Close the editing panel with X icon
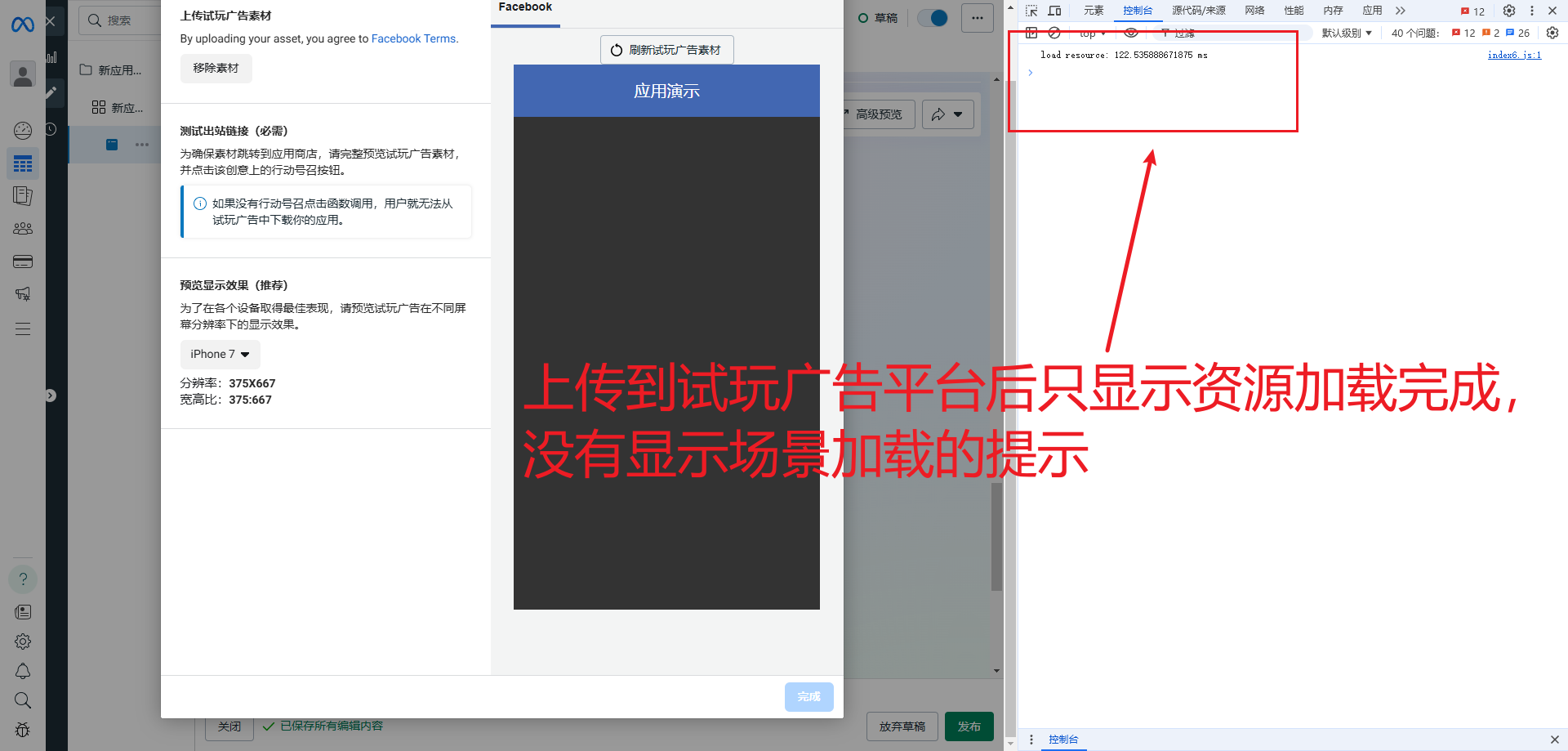This screenshot has width=1568, height=751. [x=51, y=20]
